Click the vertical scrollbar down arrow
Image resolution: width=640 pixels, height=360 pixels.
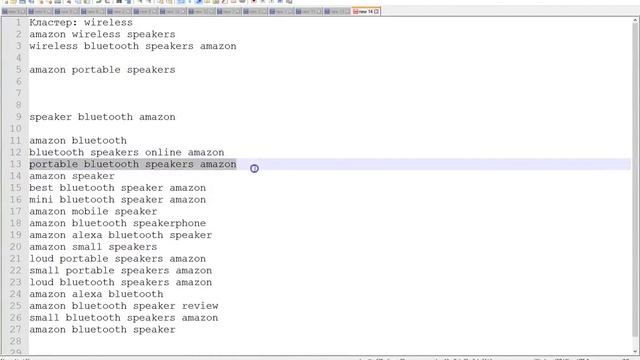pos(636,351)
